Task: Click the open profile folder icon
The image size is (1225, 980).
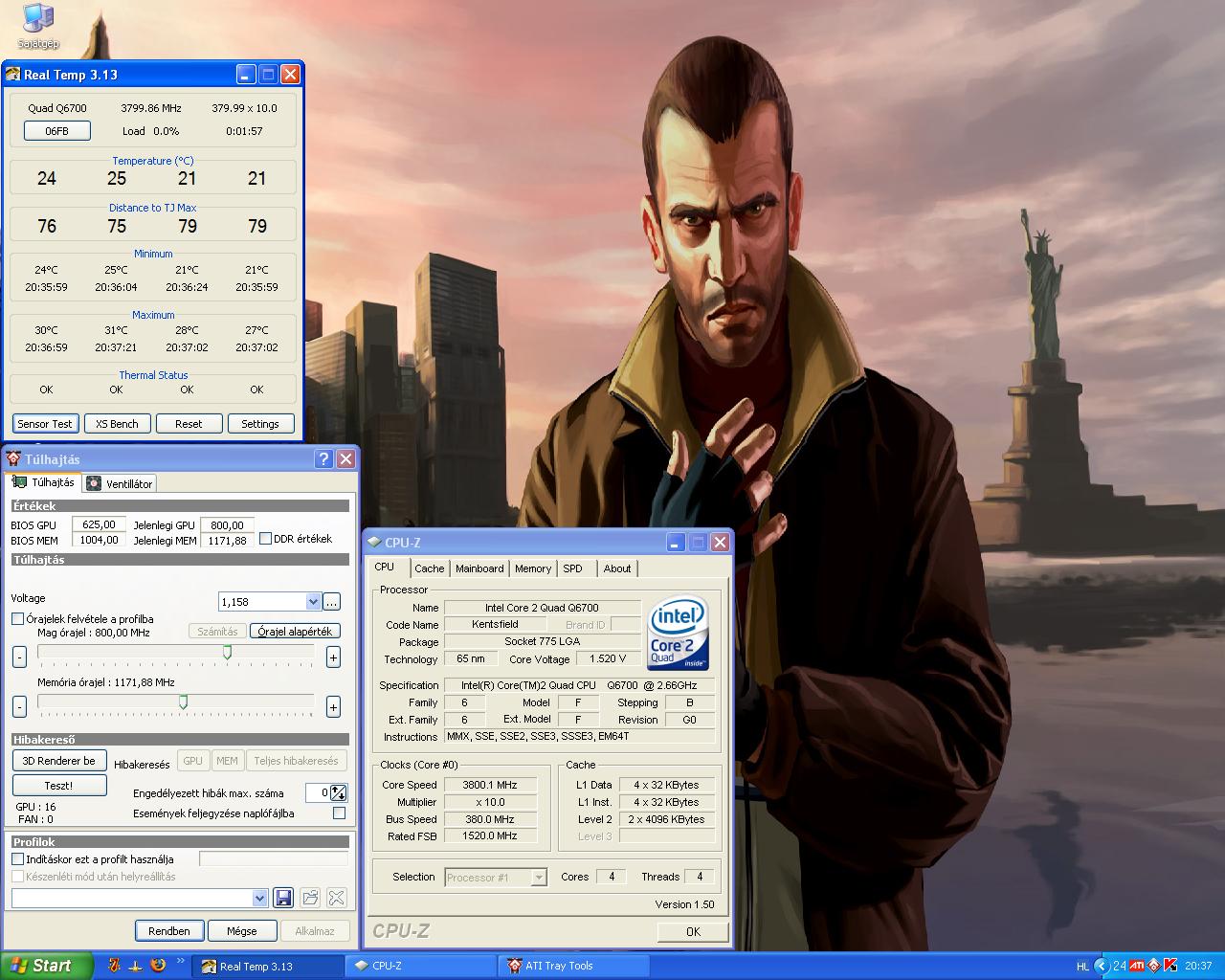Action: [x=310, y=898]
